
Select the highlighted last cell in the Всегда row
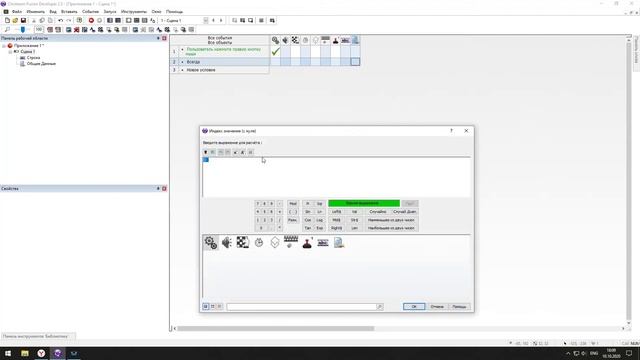click(355, 62)
